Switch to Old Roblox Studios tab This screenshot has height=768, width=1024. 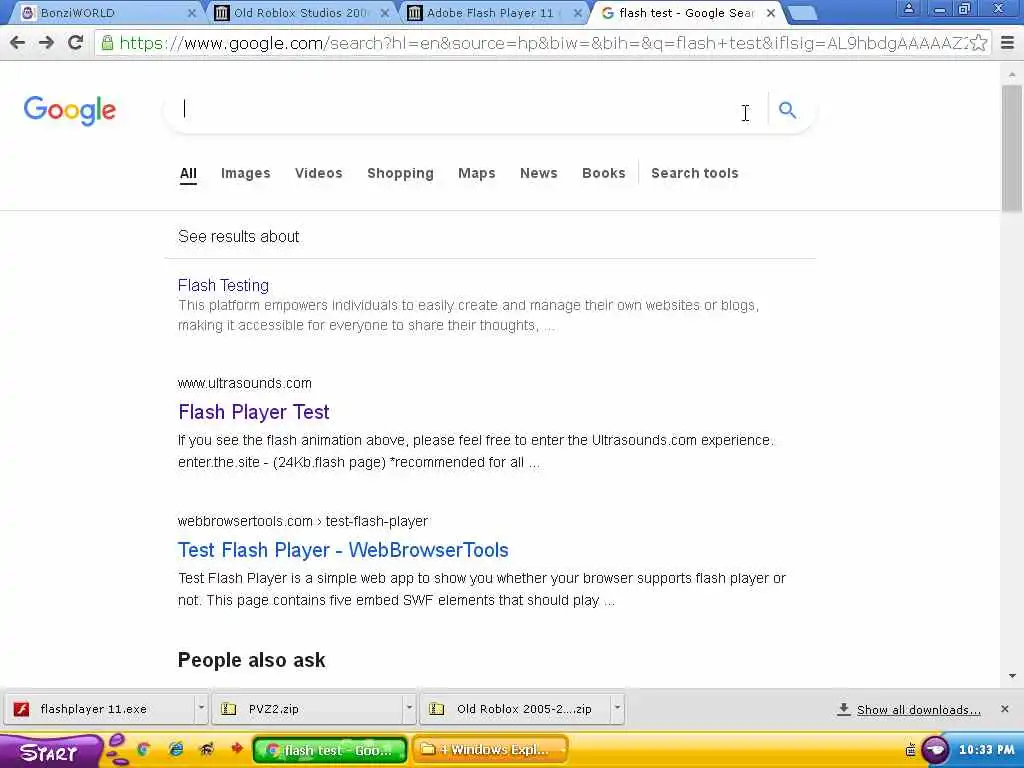300,13
